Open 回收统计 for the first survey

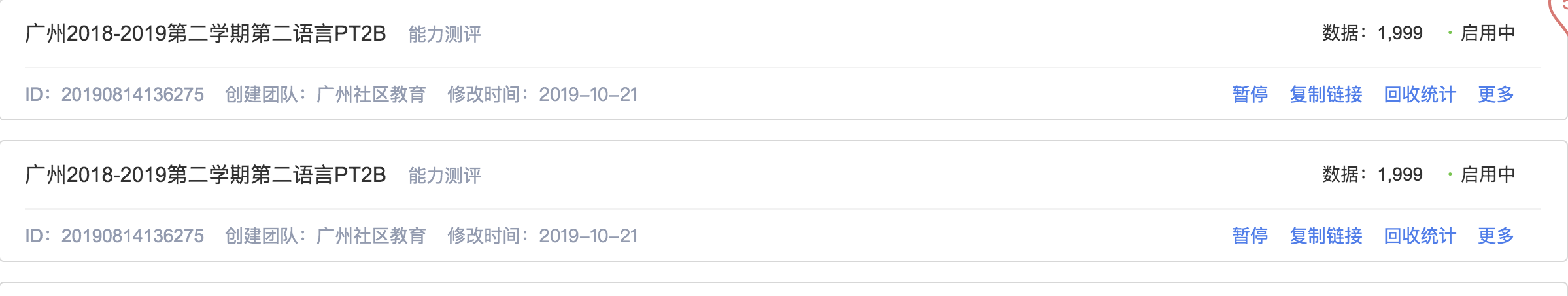coord(1420,94)
